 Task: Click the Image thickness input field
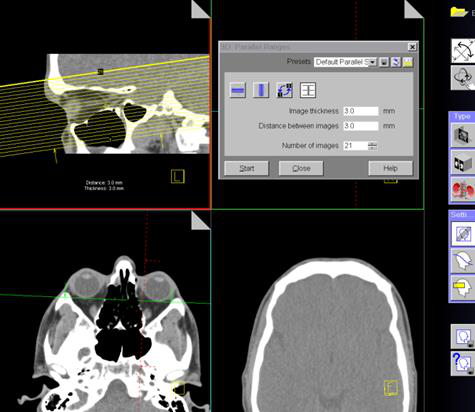pyautogui.click(x=361, y=111)
